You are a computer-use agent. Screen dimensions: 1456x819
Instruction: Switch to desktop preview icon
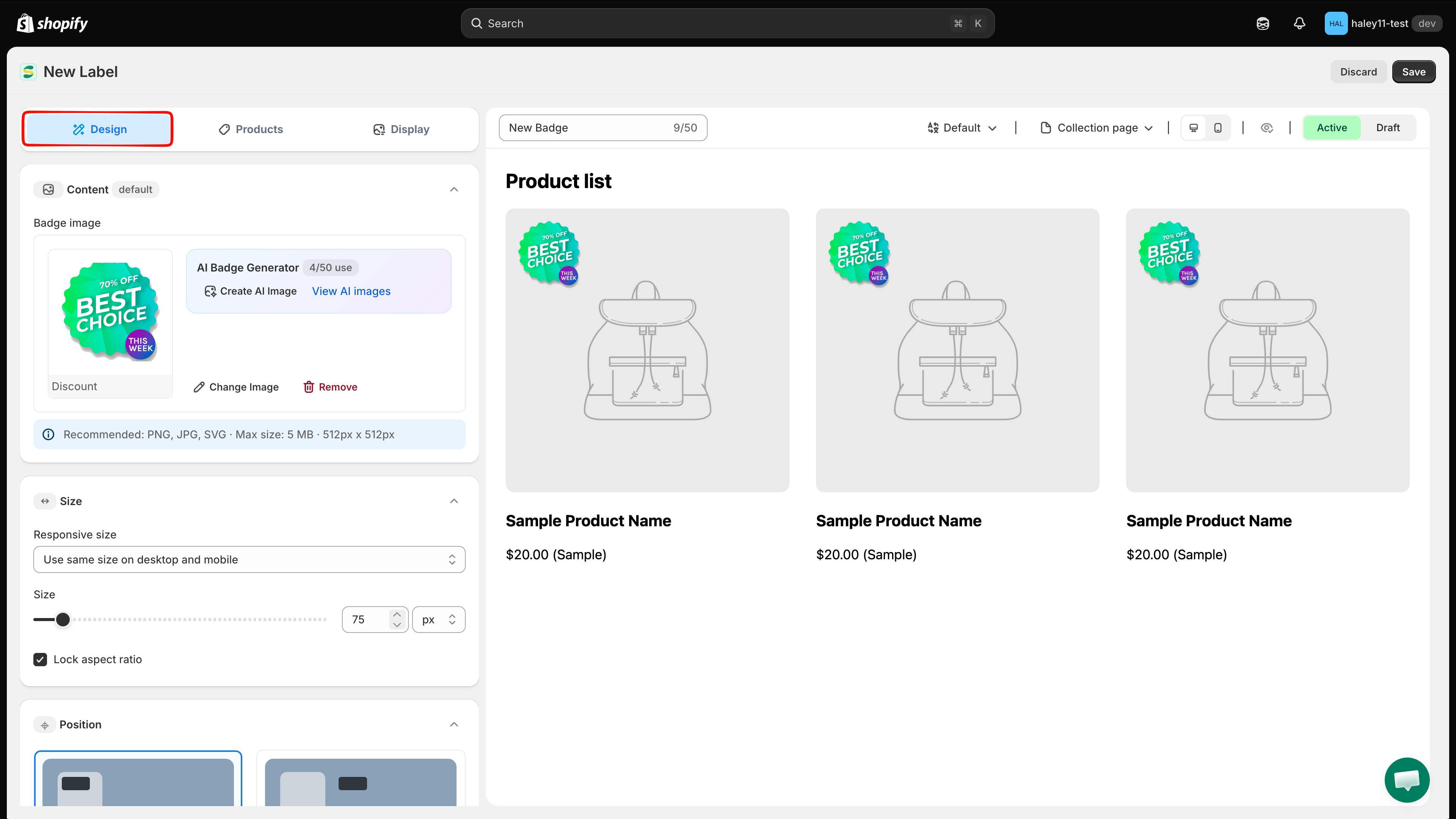tap(1193, 128)
